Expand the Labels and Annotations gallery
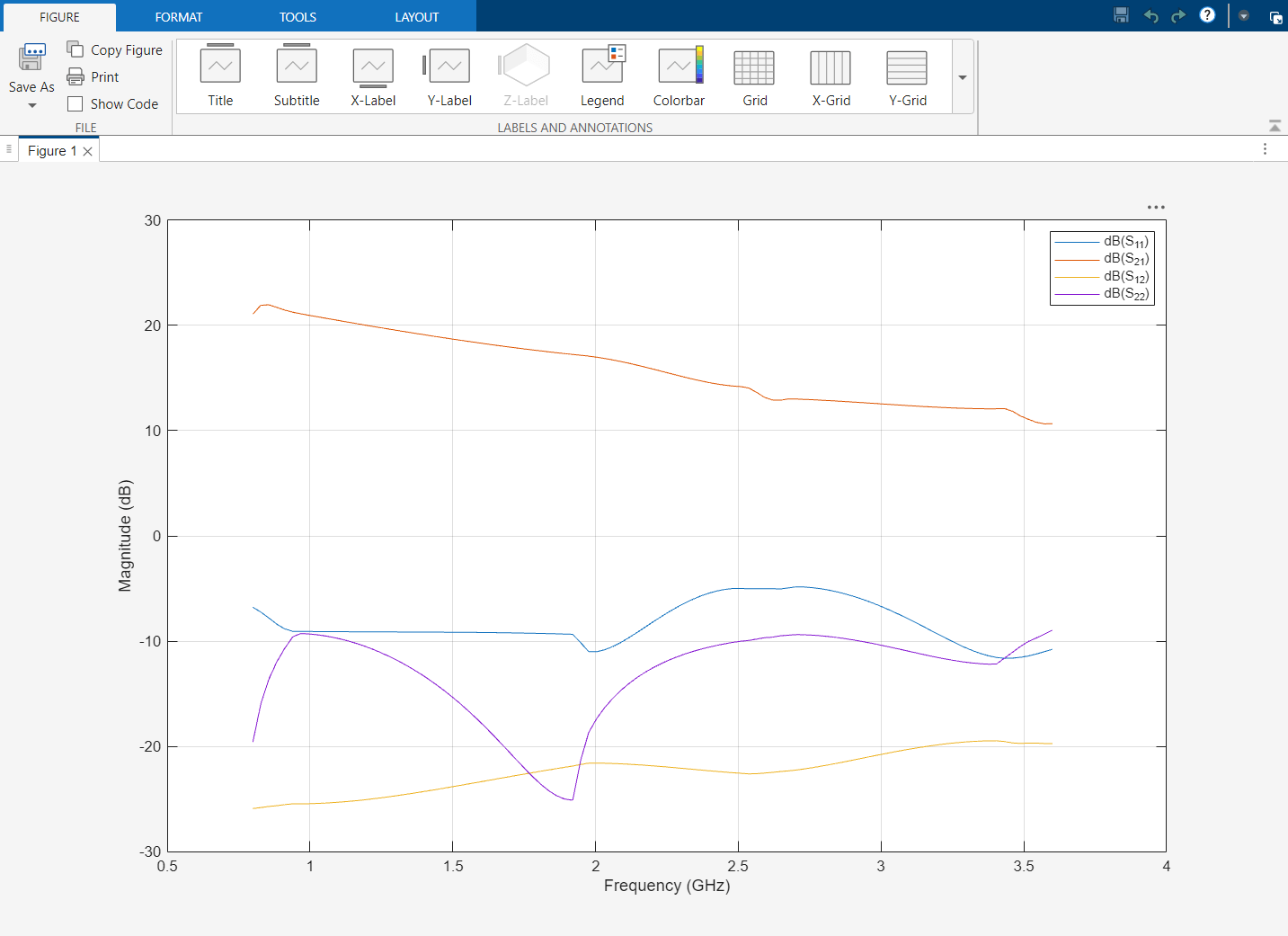The width and height of the screenshot is (1288, 936). pos(963,77)
